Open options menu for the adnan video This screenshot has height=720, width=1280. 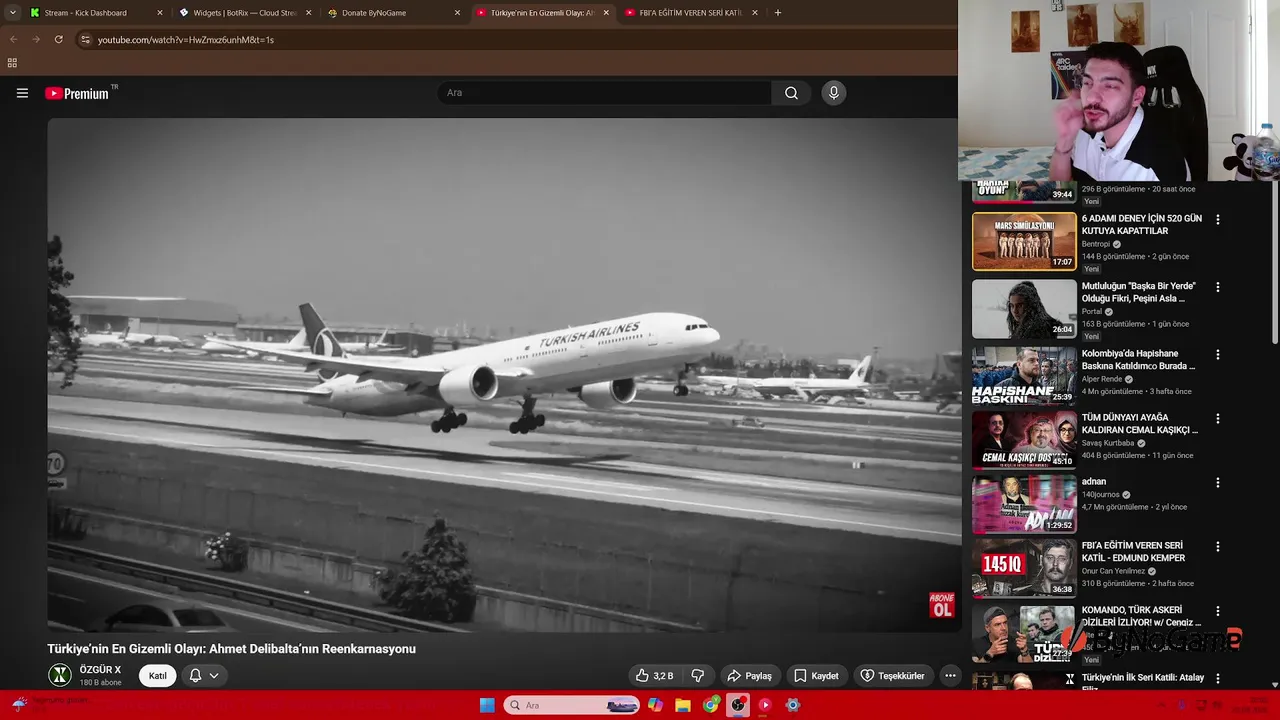[1217, 482]
